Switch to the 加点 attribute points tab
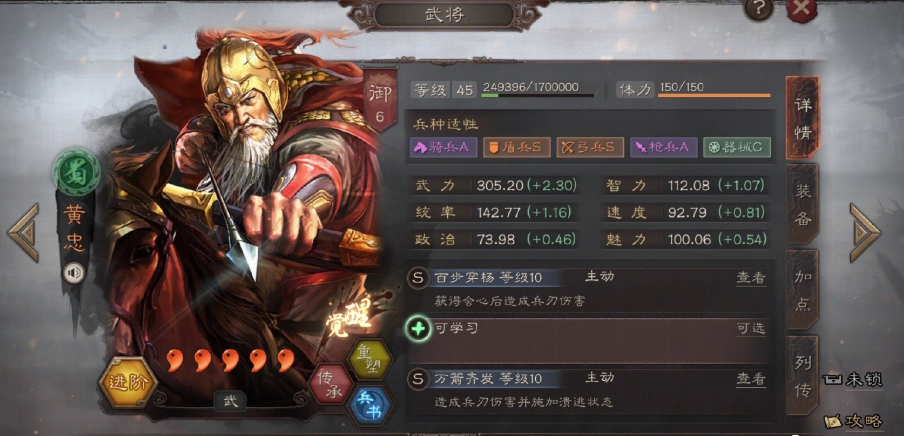 803,290
